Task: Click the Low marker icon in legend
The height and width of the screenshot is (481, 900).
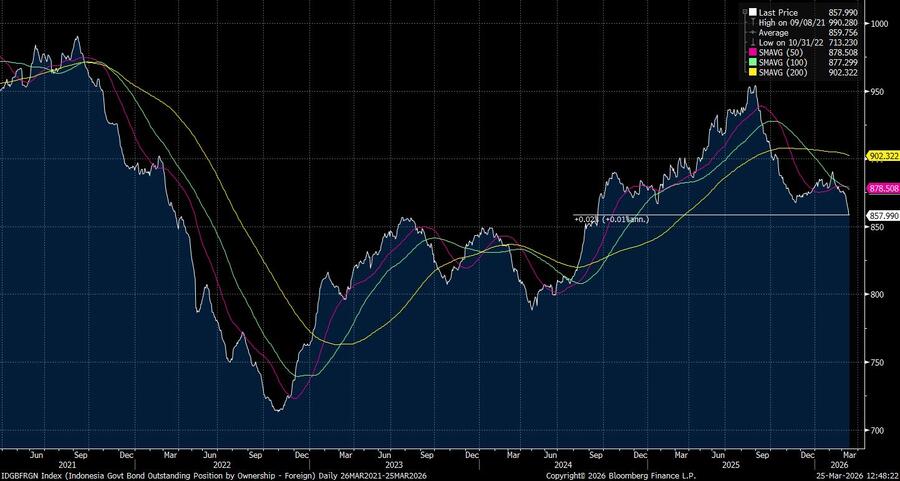Action: (x=755, y=42)
